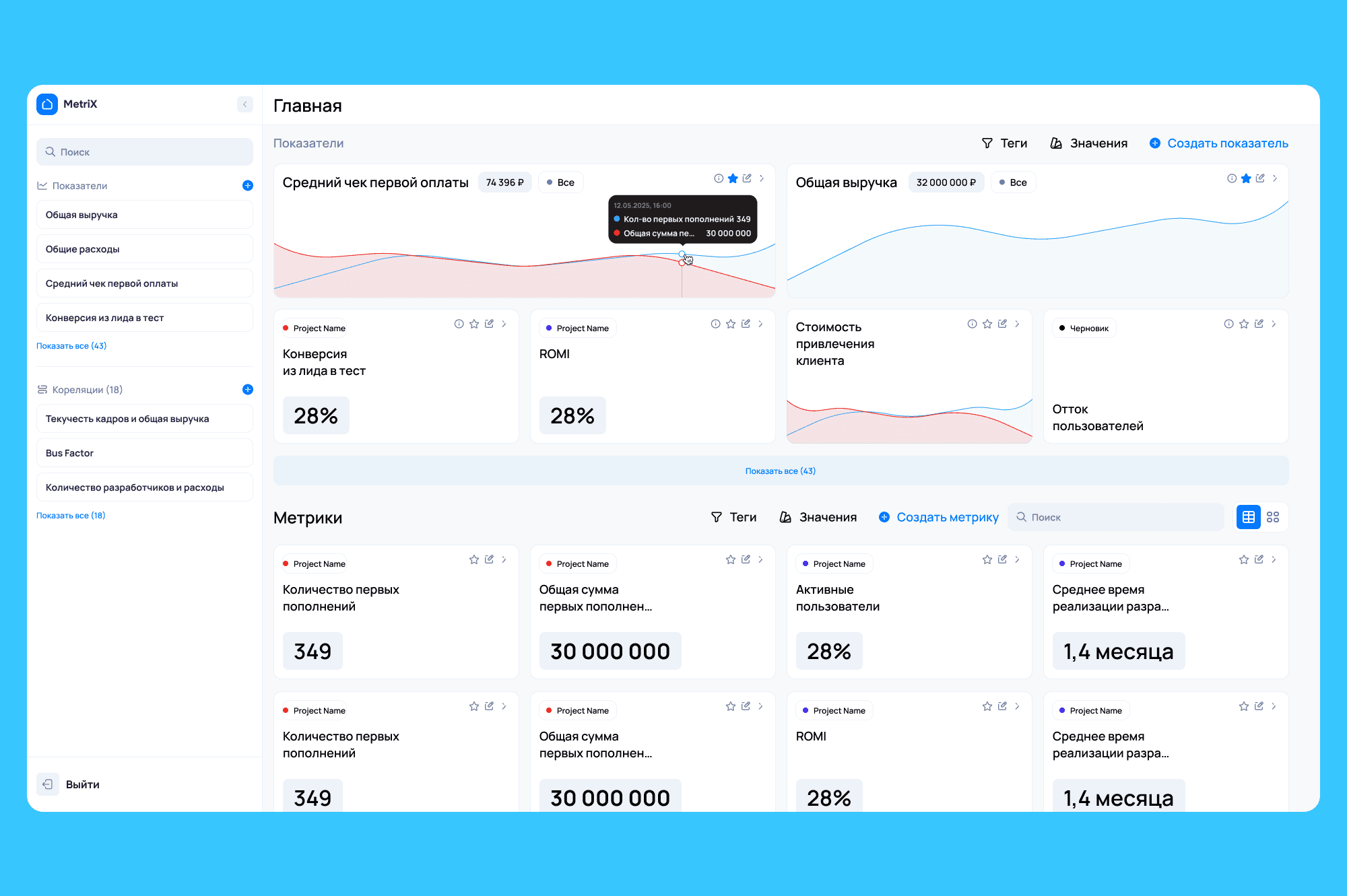Image resolution: width=1347 pixels, height=896 pixels.
Task: Click the blue data point on the first chart
Action: 682,254
